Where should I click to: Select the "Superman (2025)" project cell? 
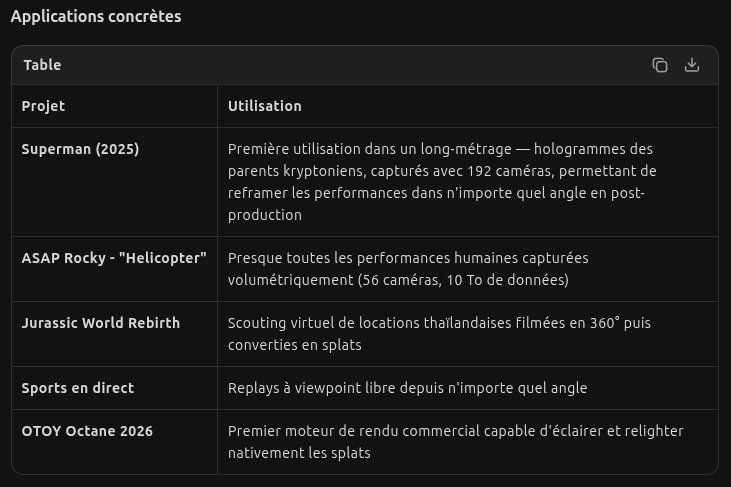(80, 149)
